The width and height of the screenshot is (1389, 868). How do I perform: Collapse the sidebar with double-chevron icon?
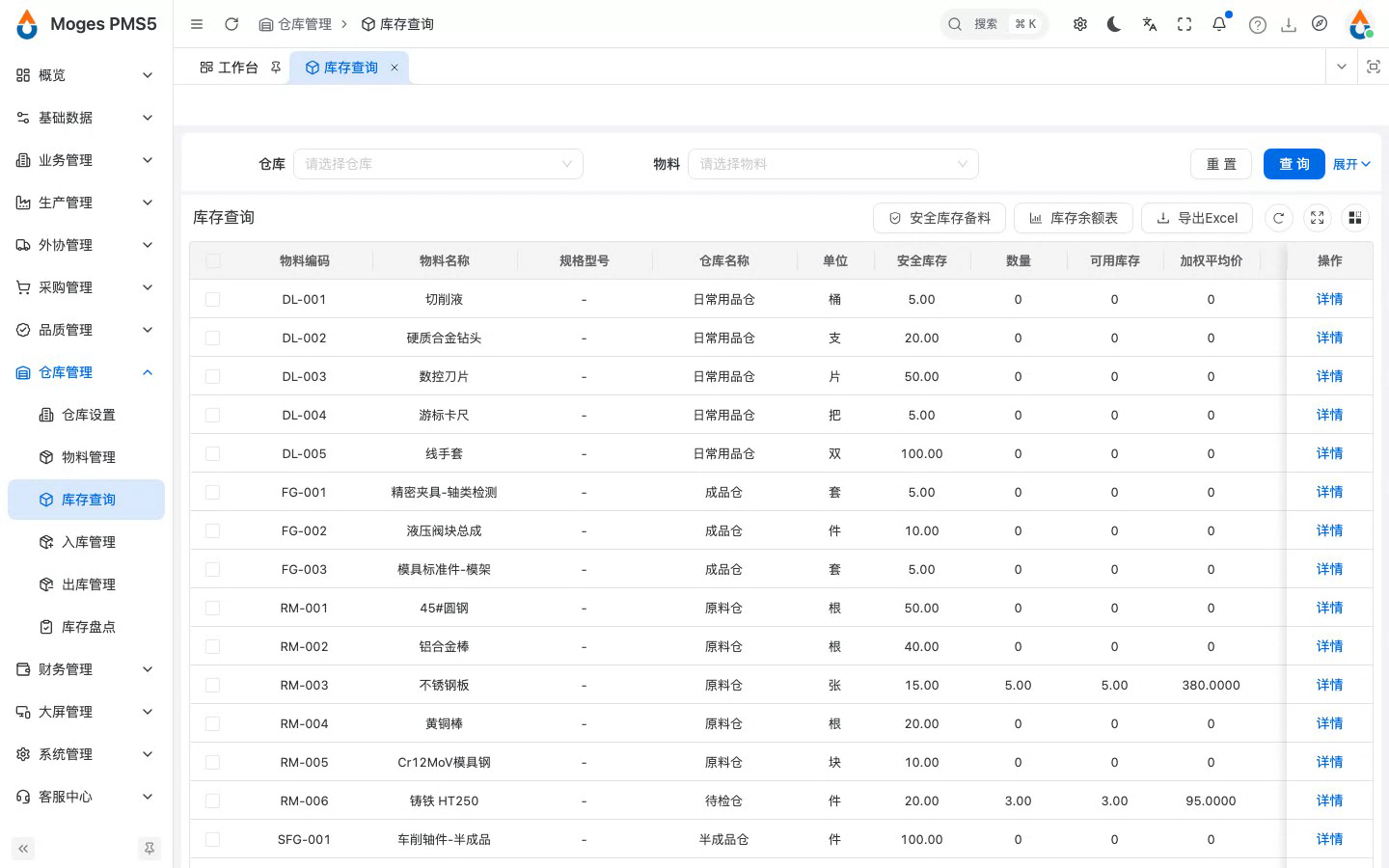click(23, 849)
